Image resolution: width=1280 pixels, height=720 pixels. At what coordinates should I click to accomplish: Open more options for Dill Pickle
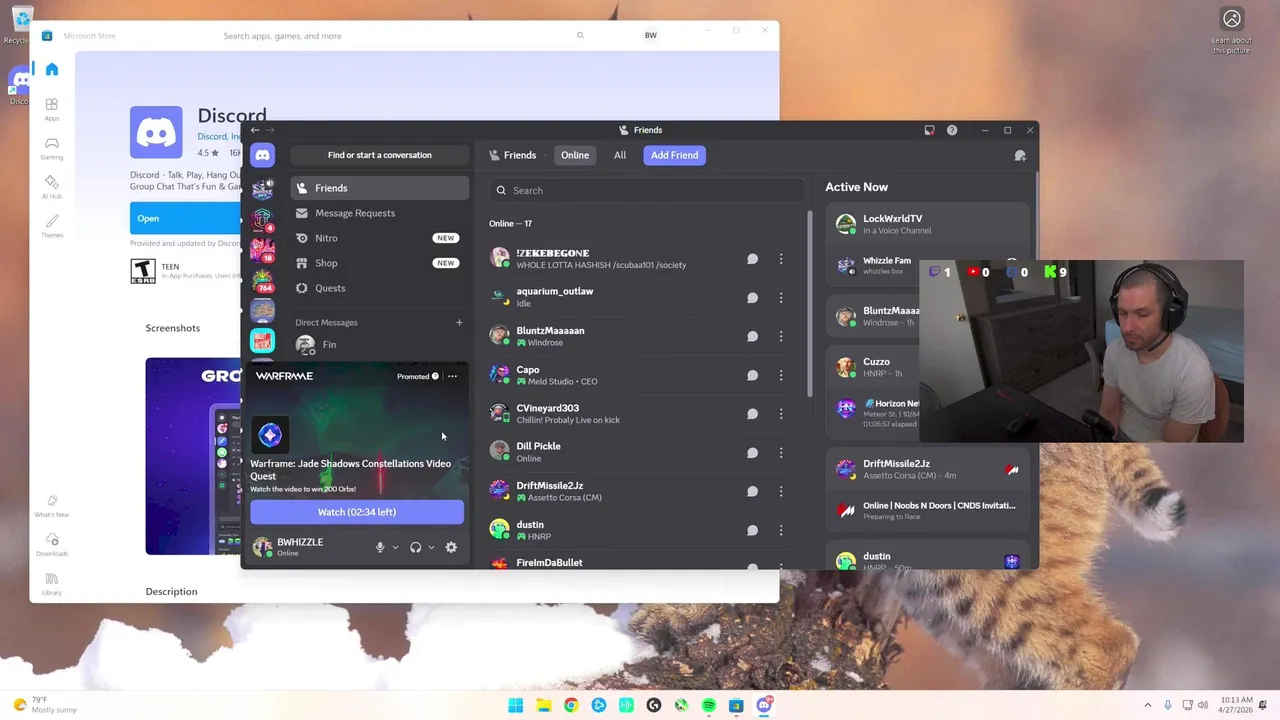point(781,452)
